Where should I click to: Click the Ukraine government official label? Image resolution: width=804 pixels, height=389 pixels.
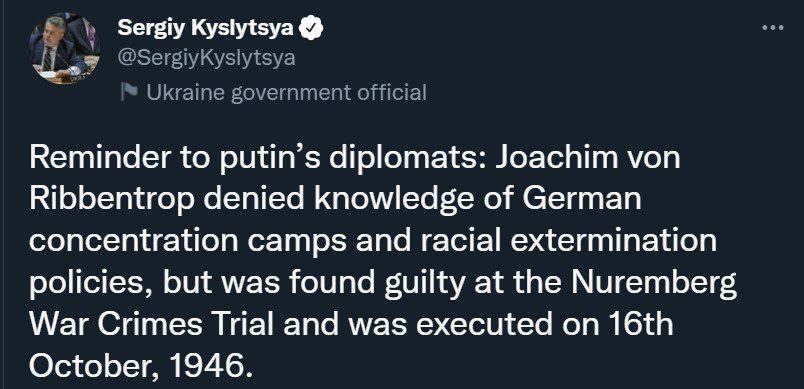[286, 93]
